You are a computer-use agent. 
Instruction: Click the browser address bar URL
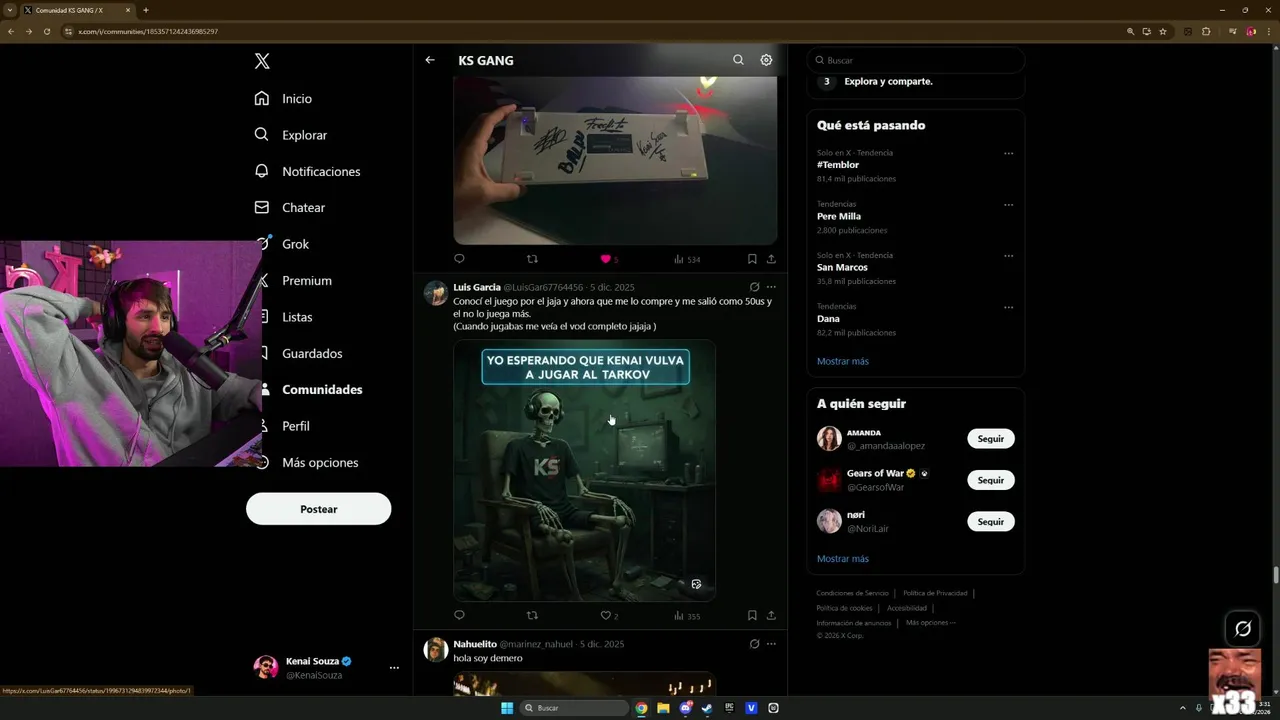[x=148, y=31]
